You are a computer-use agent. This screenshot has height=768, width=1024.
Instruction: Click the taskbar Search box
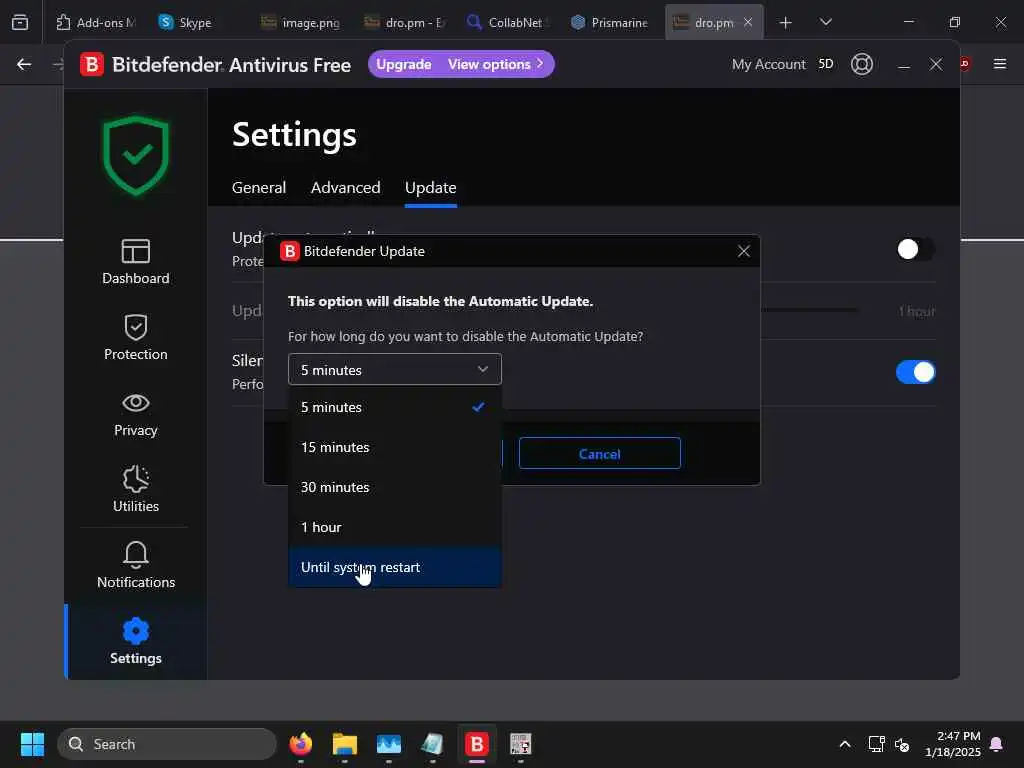[167, 744]
